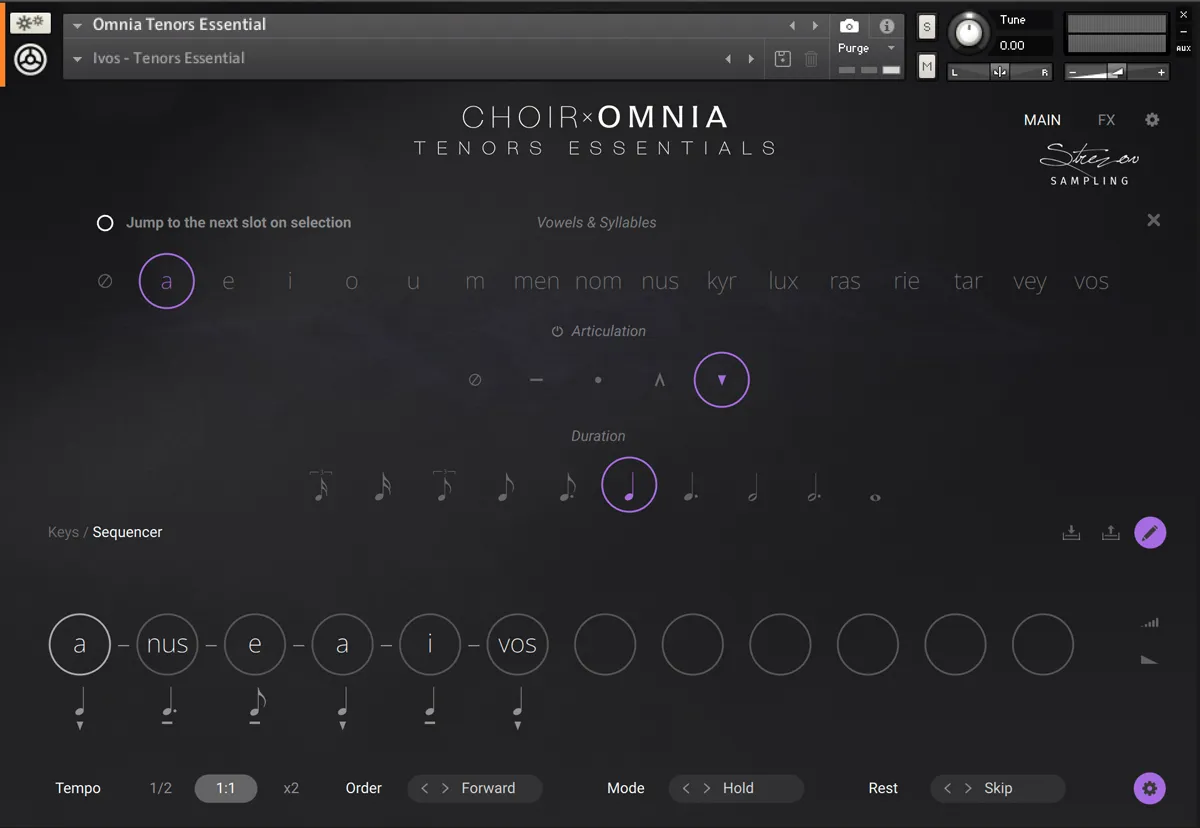Go to previous preset with left arrow

[728, 59]
